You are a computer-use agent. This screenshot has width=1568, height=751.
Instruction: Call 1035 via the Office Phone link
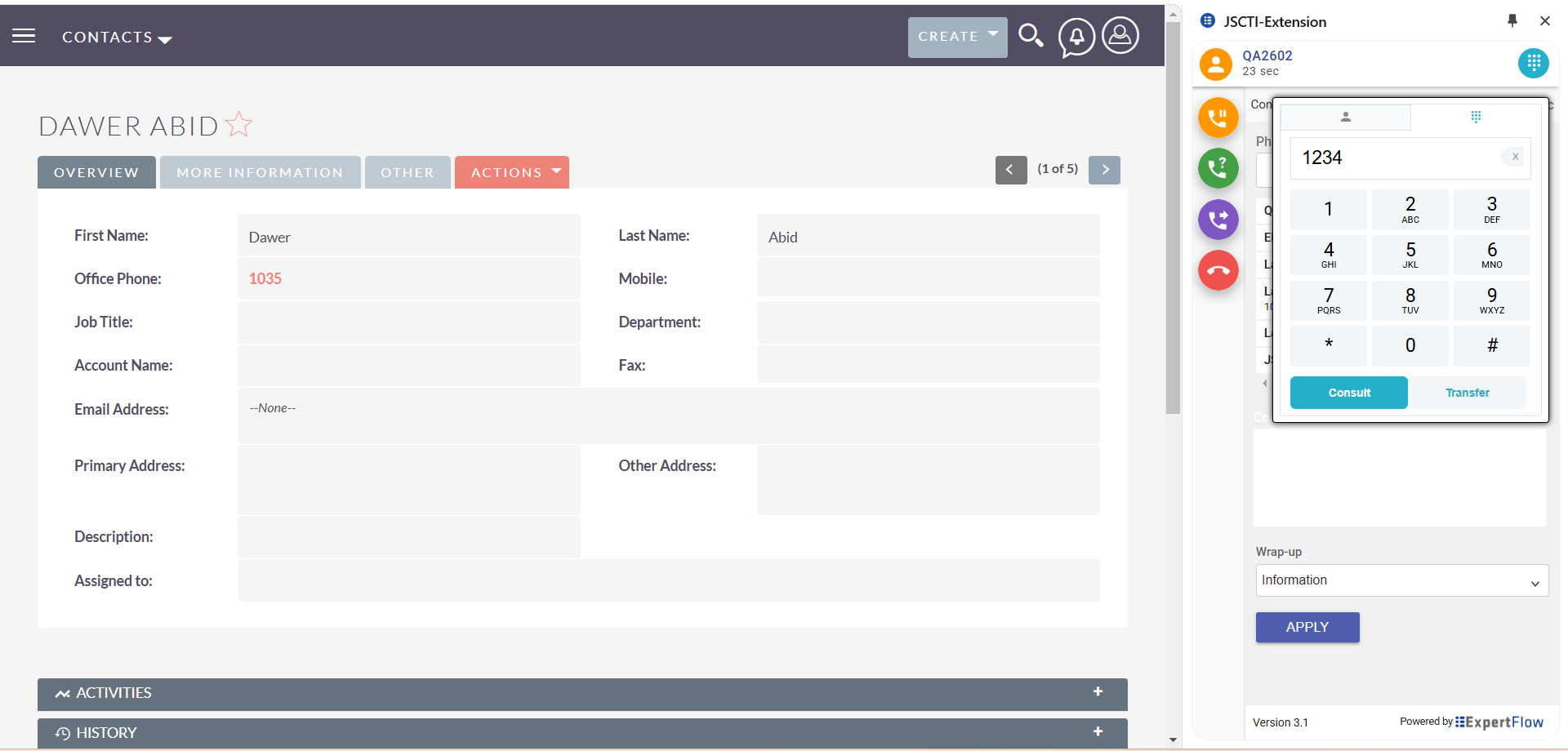tap(265, 278)
